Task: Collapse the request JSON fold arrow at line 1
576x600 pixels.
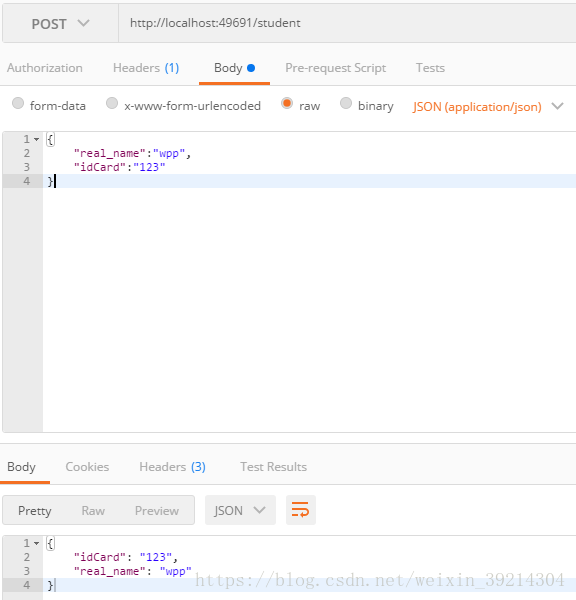Action: [36, 139]
